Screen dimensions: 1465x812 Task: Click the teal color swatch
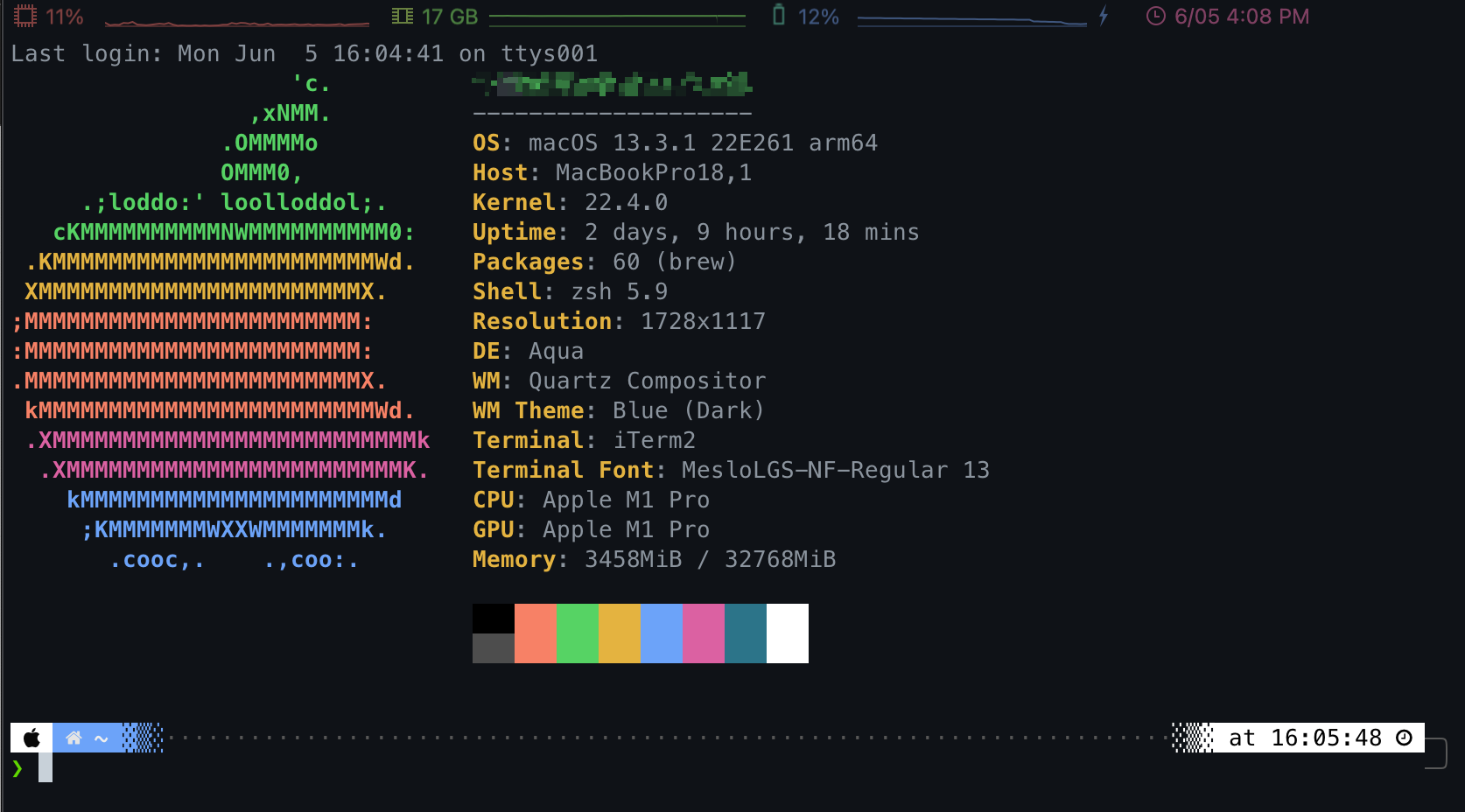click(x=746, y=633)
